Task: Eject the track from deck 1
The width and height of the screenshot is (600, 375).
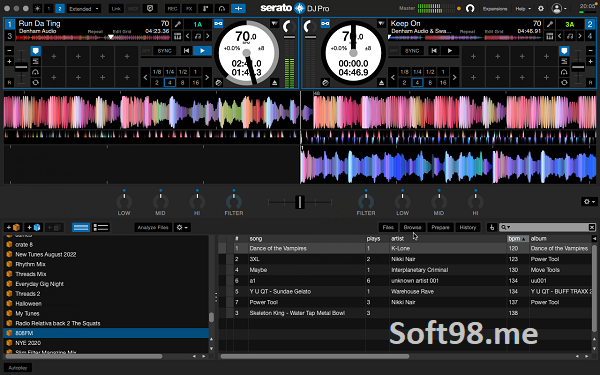Action: [x=274, y=82]
